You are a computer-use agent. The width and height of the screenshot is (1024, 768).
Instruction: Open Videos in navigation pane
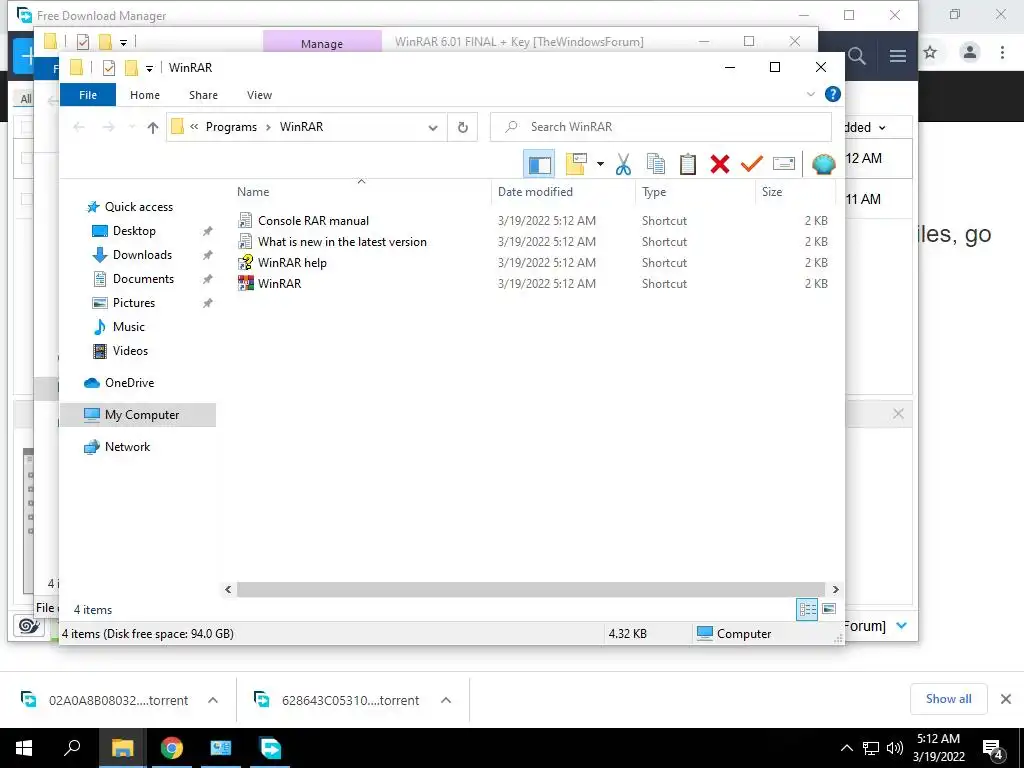click(130, 351)
